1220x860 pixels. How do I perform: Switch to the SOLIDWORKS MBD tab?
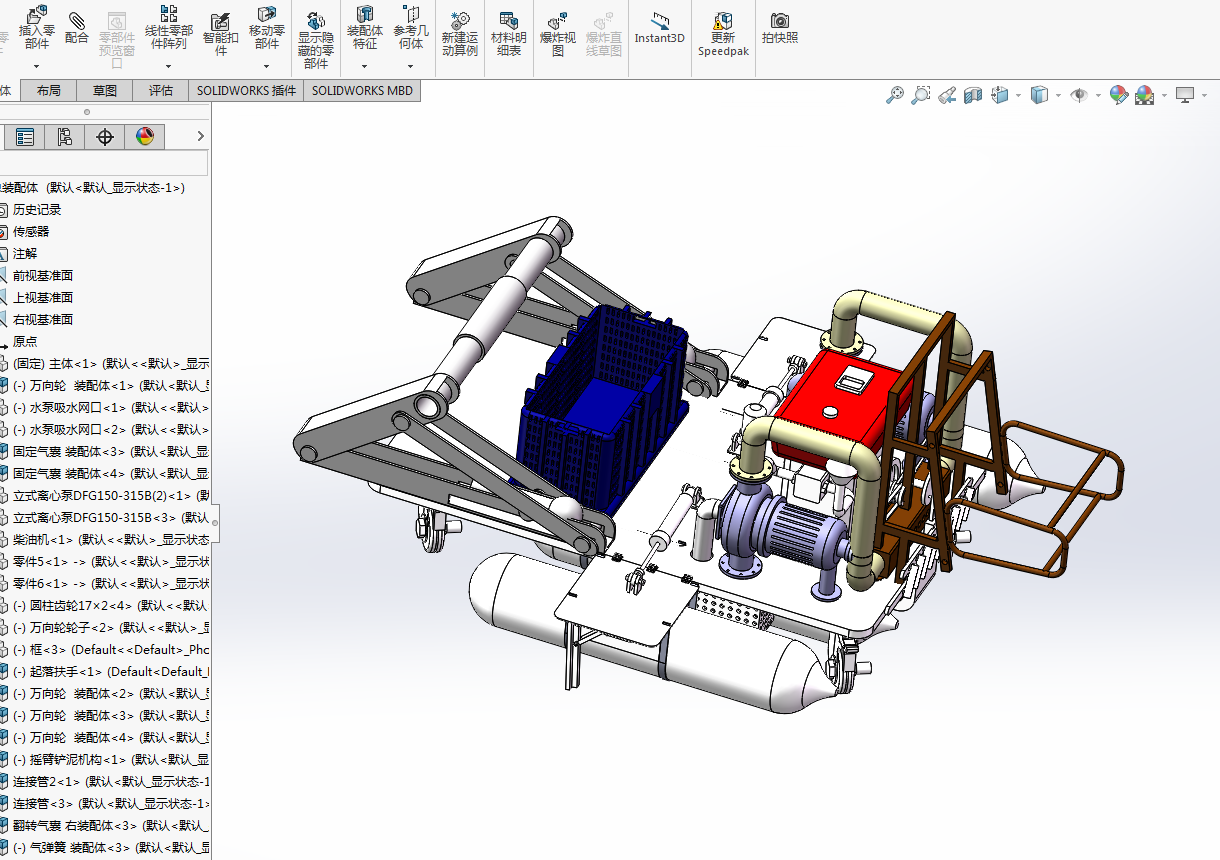click(x=362, y=90)
